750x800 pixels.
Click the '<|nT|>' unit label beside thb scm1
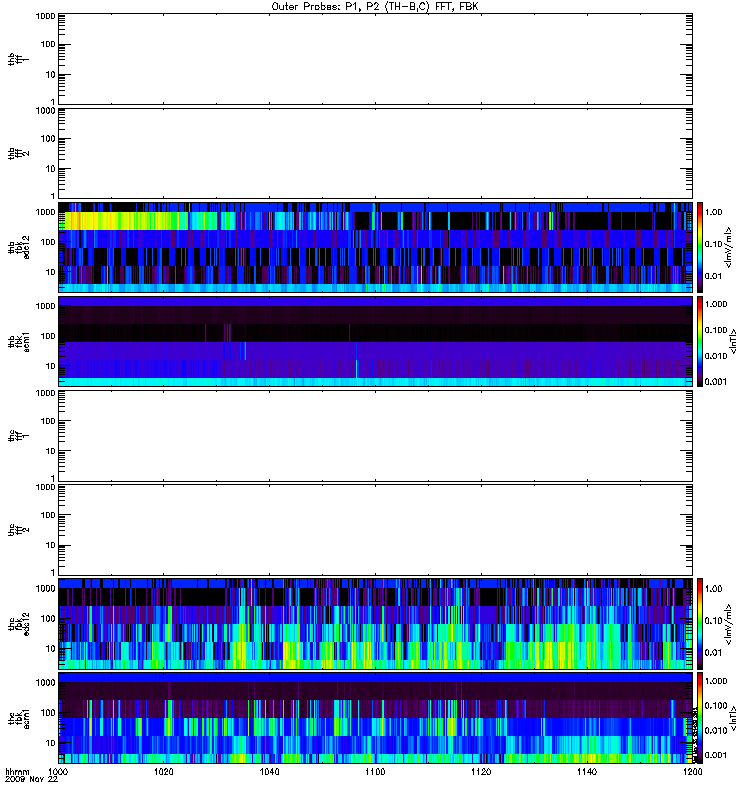pos(733,341)
